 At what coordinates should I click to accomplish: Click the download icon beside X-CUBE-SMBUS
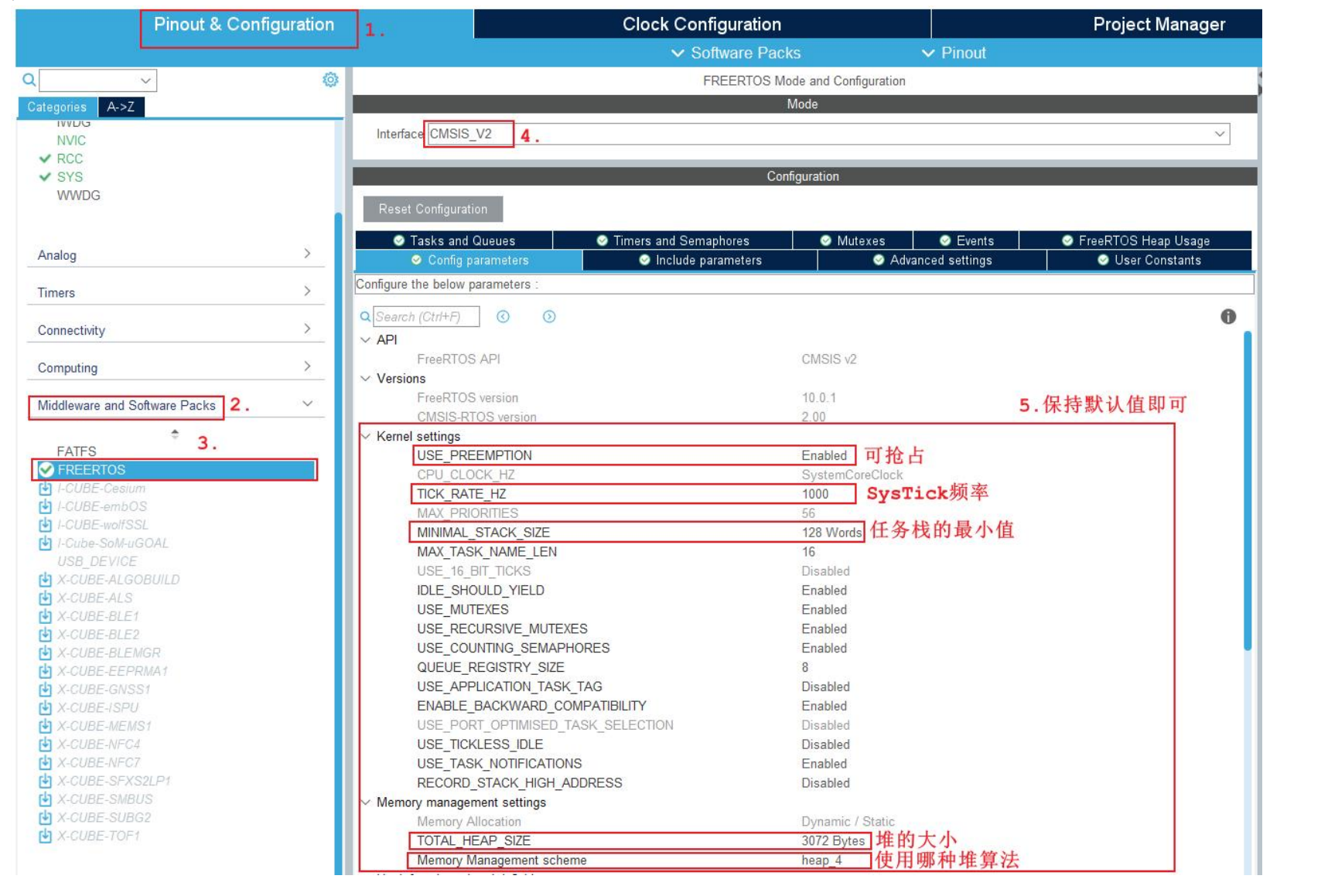[45, 799]
